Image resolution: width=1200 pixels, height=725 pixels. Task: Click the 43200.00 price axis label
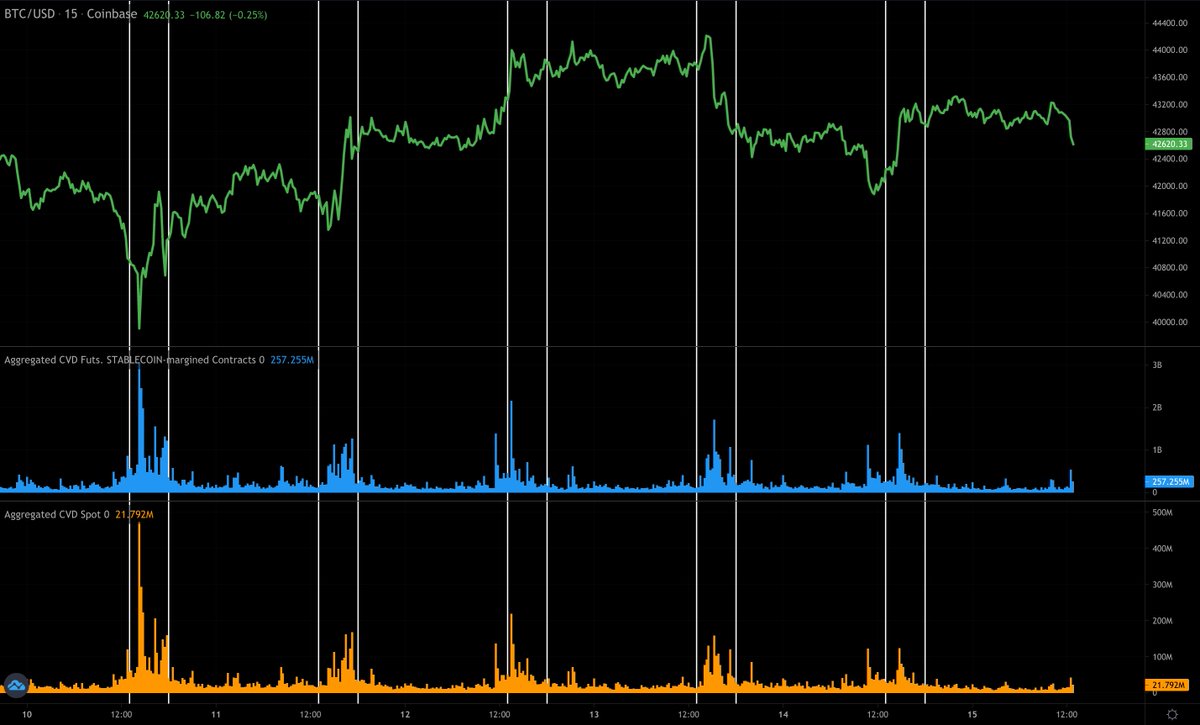click(x=1169, y=104)
